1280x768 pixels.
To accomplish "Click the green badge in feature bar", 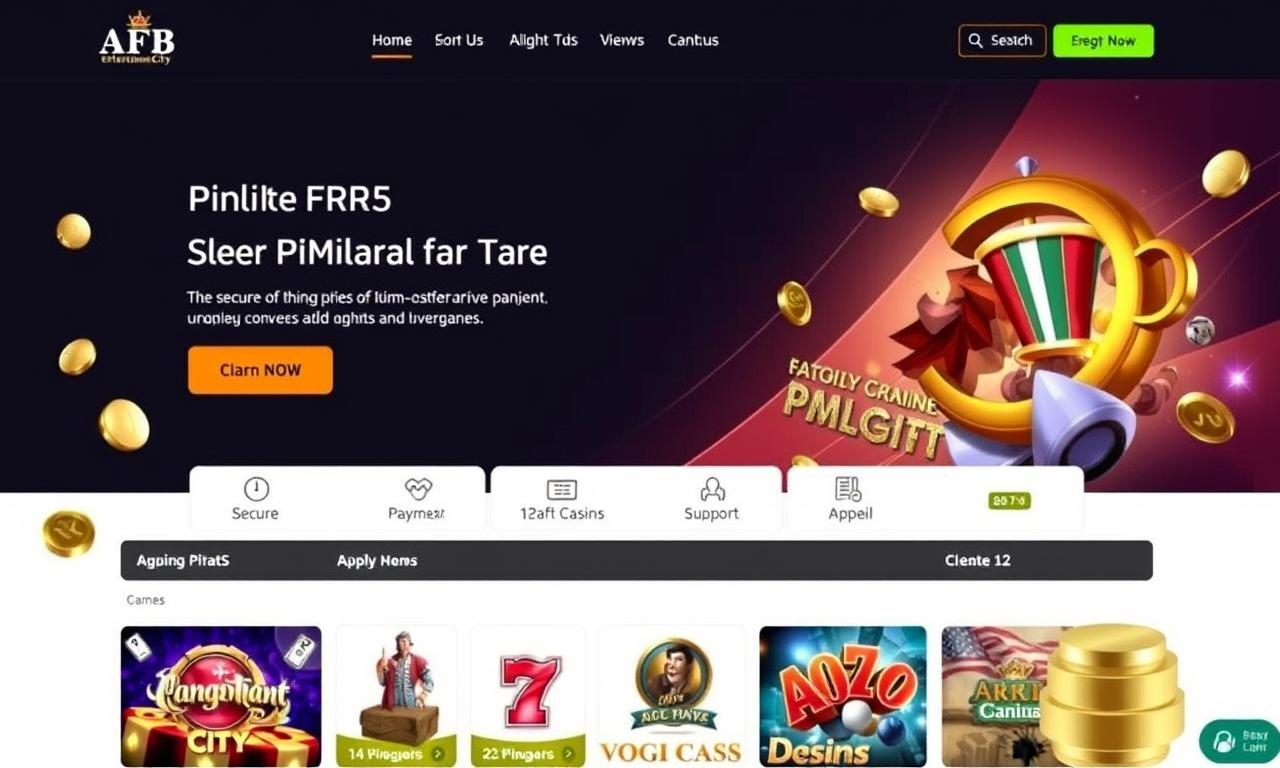I will coord(1009,500).
